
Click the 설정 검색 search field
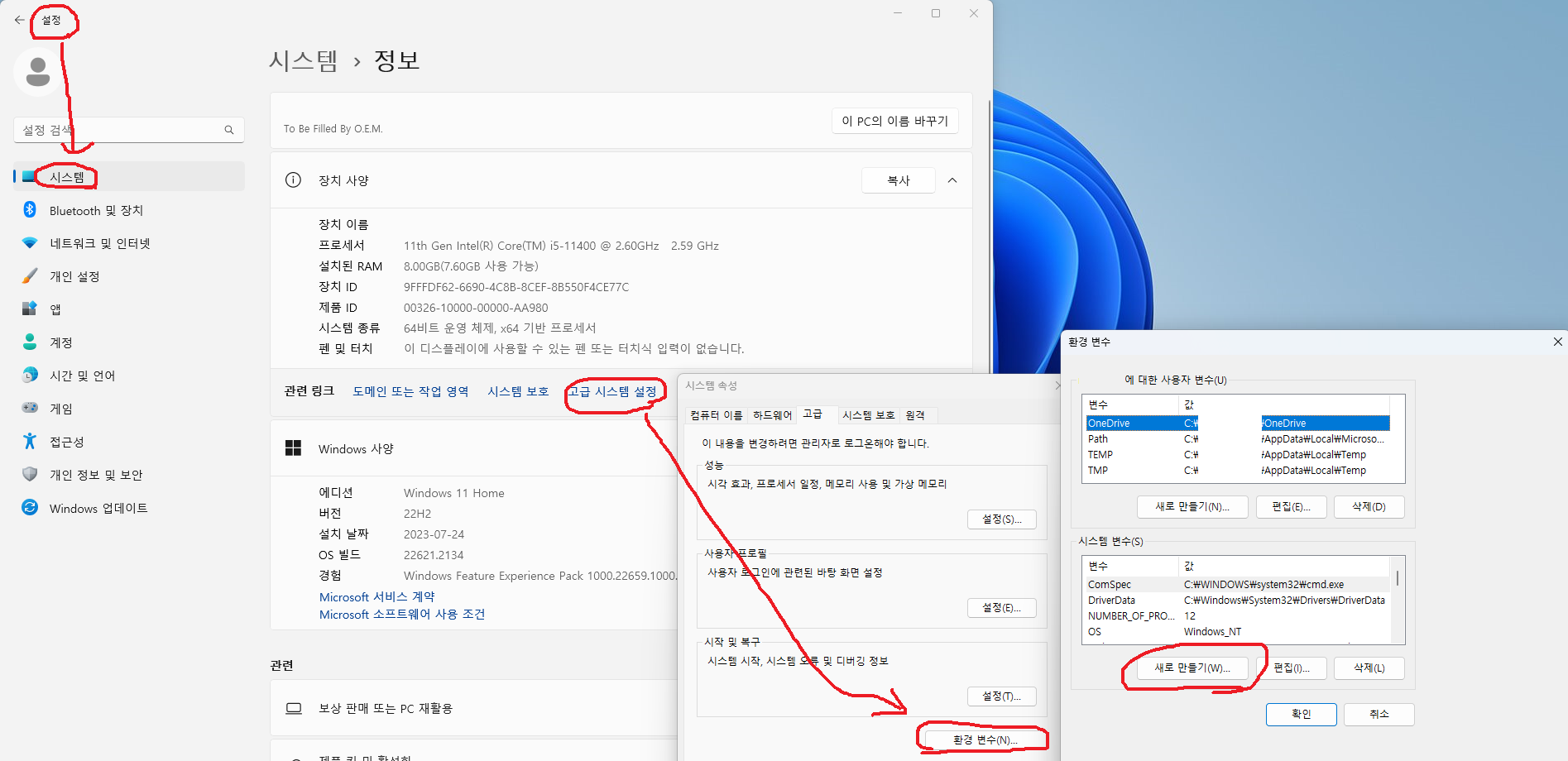(x=129, y=130)
